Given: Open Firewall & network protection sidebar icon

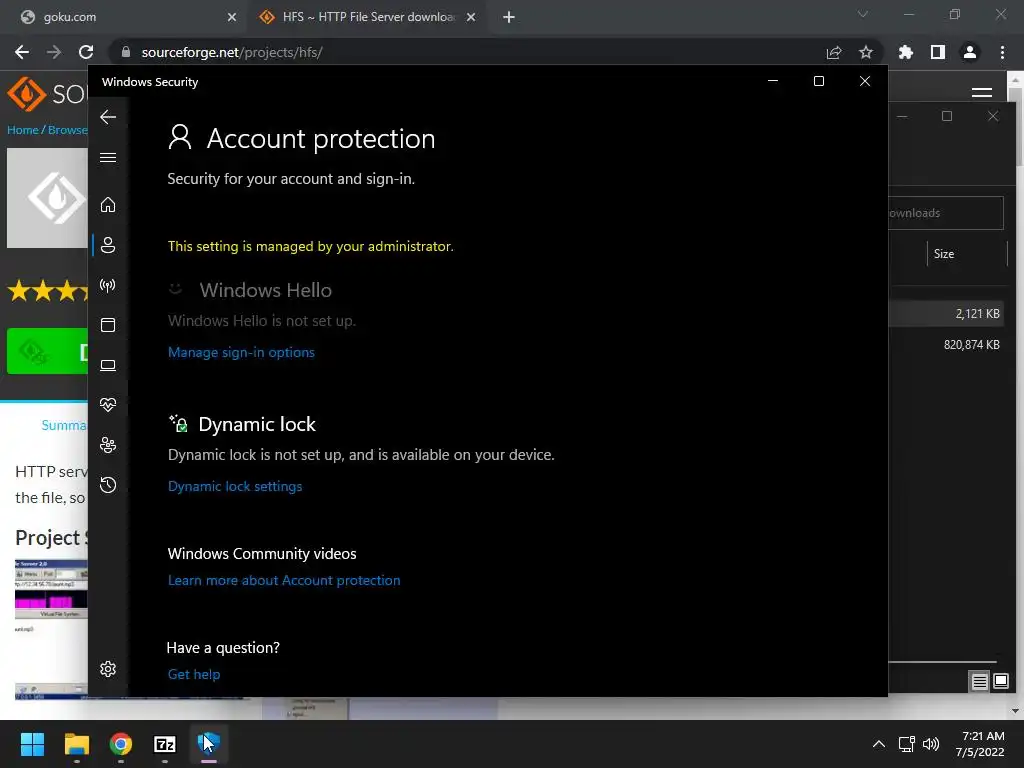Looking at the screenshot, I should tap(108, 285).
